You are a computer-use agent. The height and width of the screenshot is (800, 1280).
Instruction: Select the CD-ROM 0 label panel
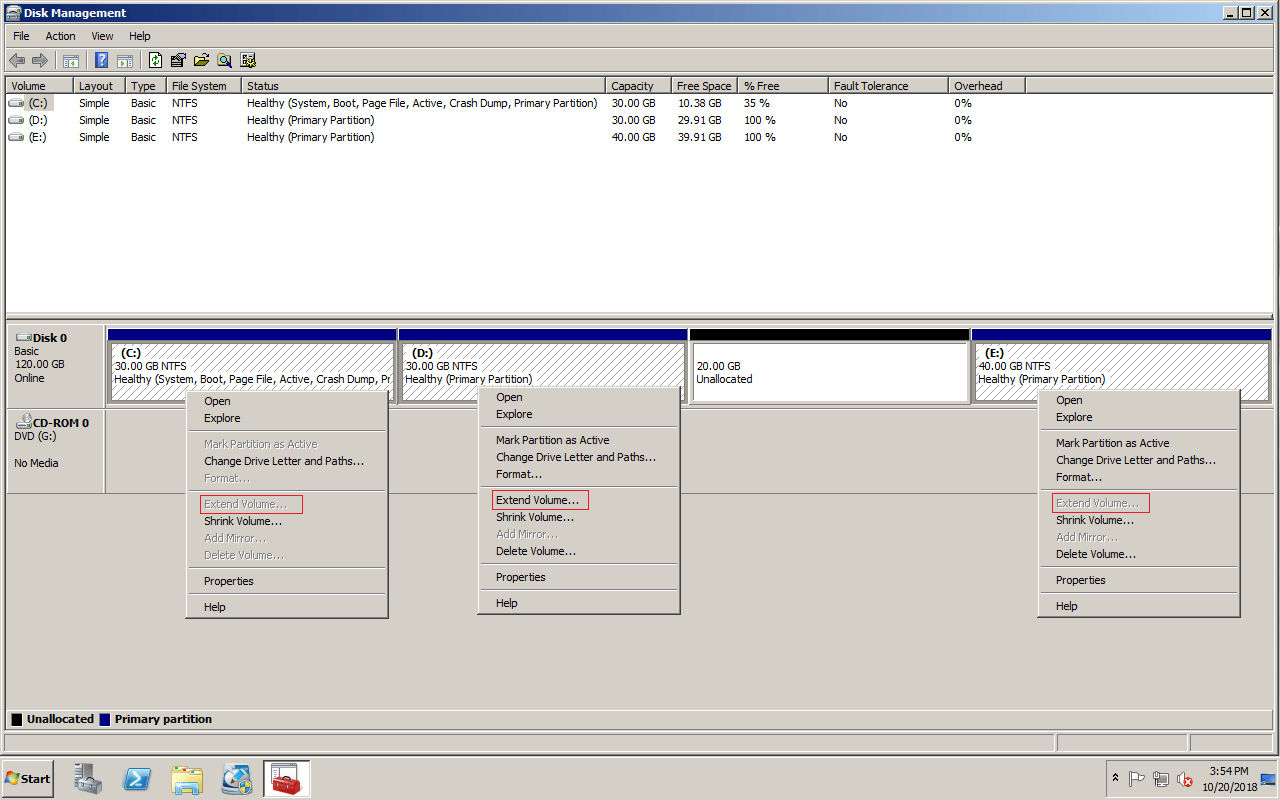[x=55, y=450]
